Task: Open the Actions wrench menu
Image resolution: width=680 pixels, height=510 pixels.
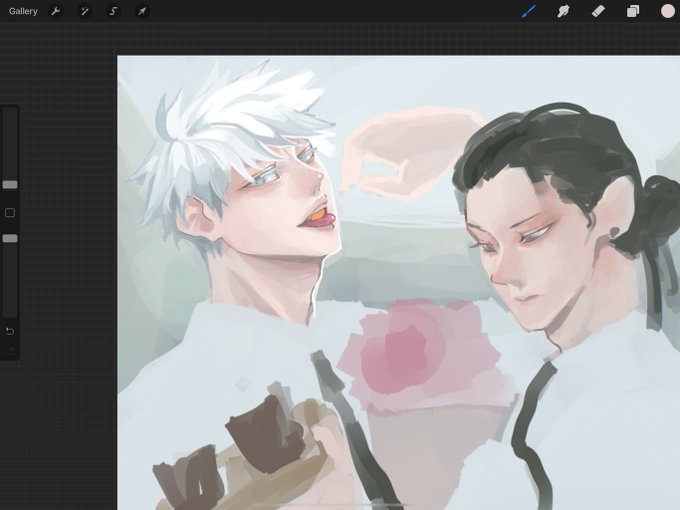Action: pos(56,11)
